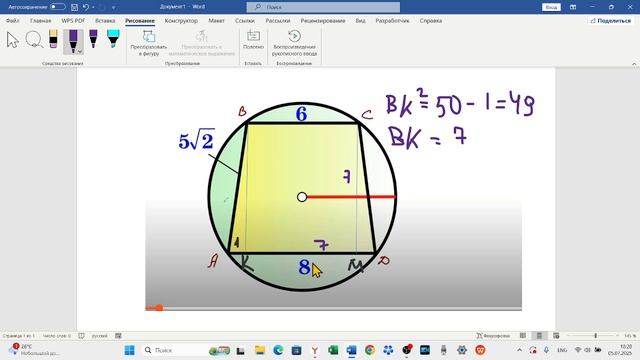Click Преобразовать в фигуру button

tap(149, 43)
